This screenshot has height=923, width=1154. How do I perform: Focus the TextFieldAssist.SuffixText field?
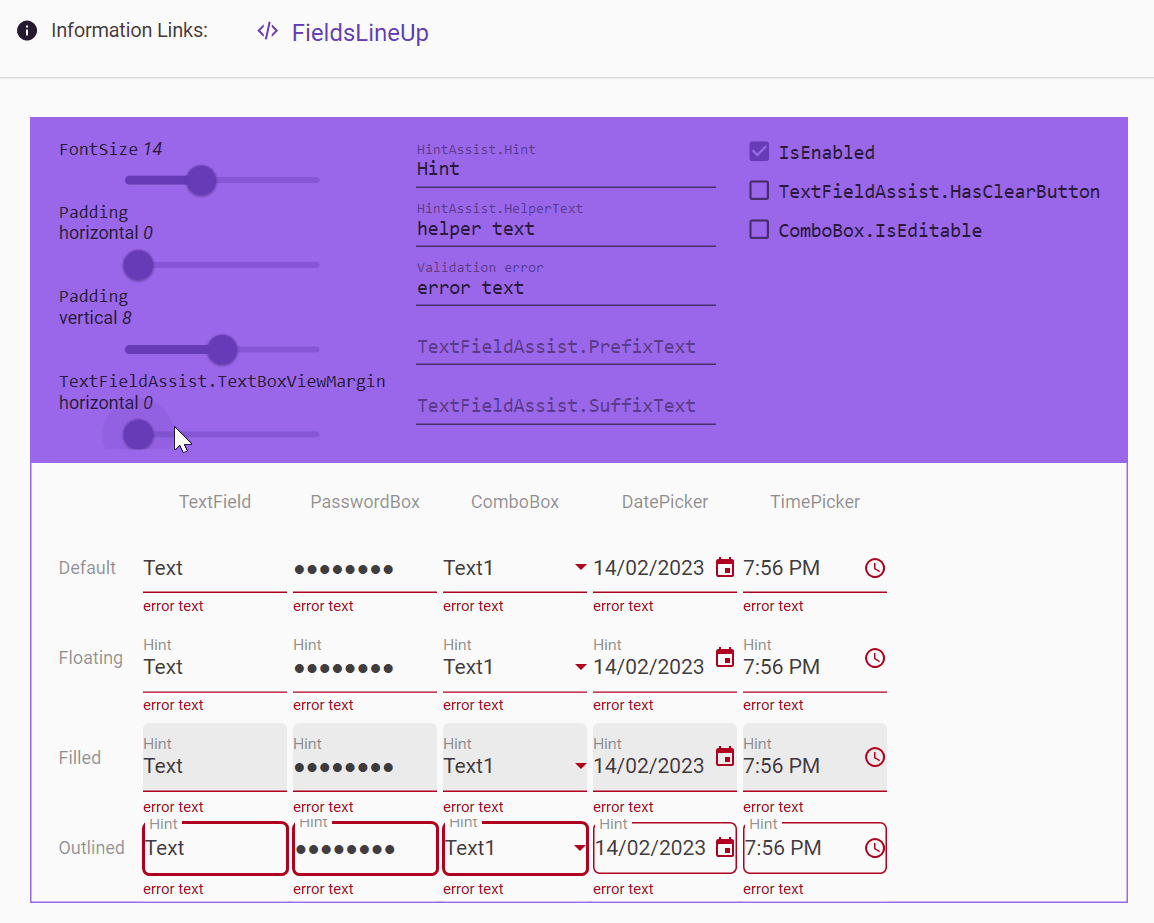tap(566, 406)
